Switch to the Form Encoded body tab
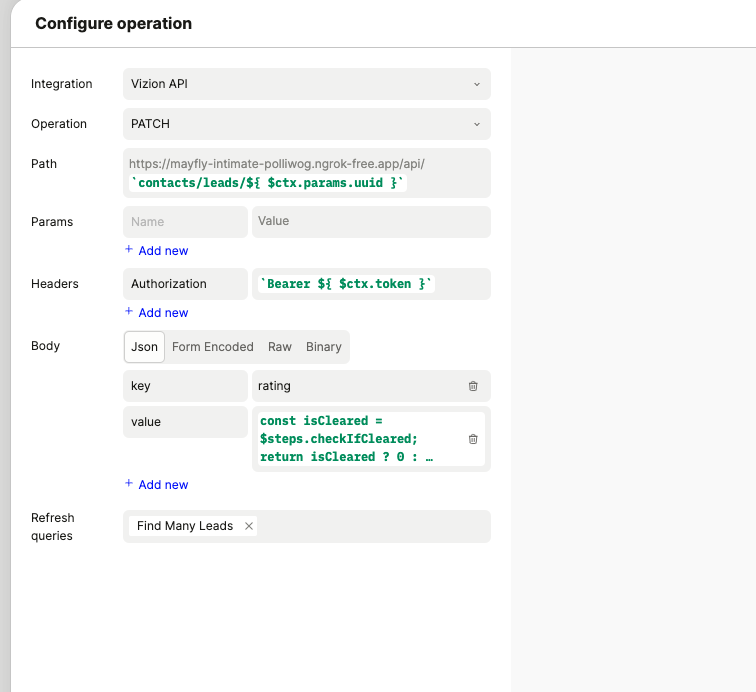Image resolution: width=756 pixels, height=692 pixels. click(x=212, y=347)
